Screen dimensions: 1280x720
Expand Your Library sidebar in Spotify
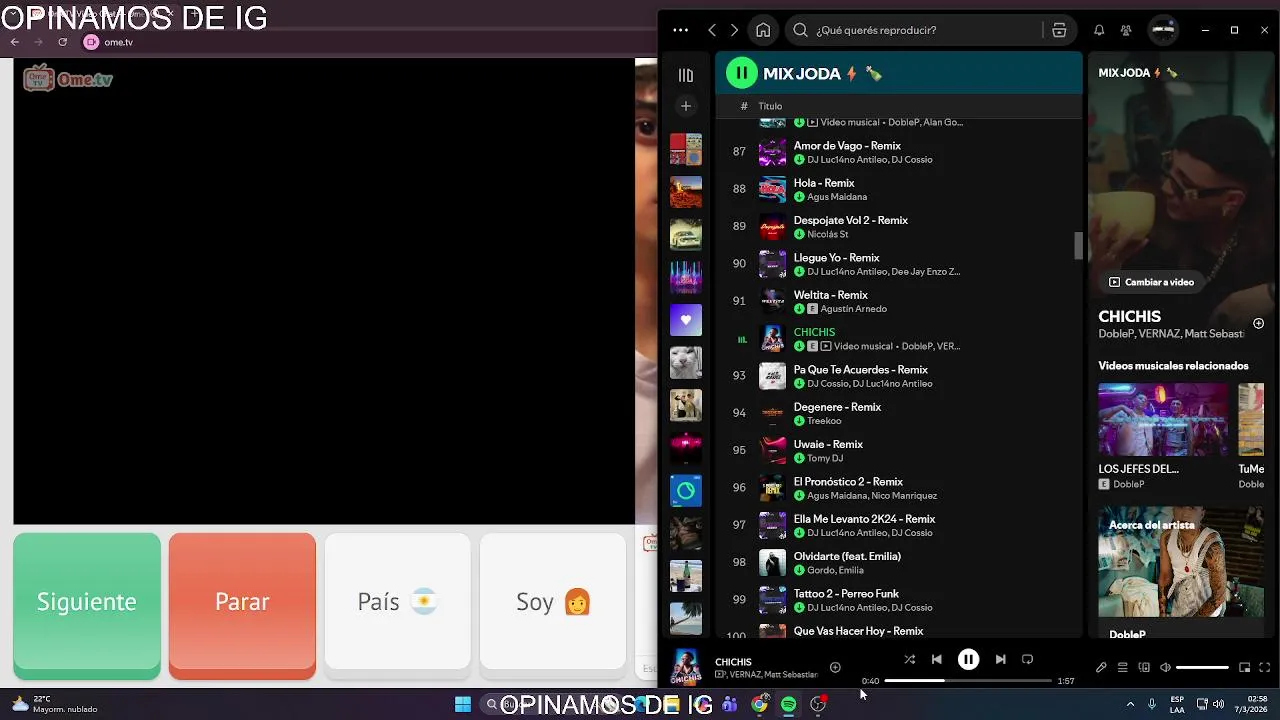pyautogui.click(x=685, y=75)
